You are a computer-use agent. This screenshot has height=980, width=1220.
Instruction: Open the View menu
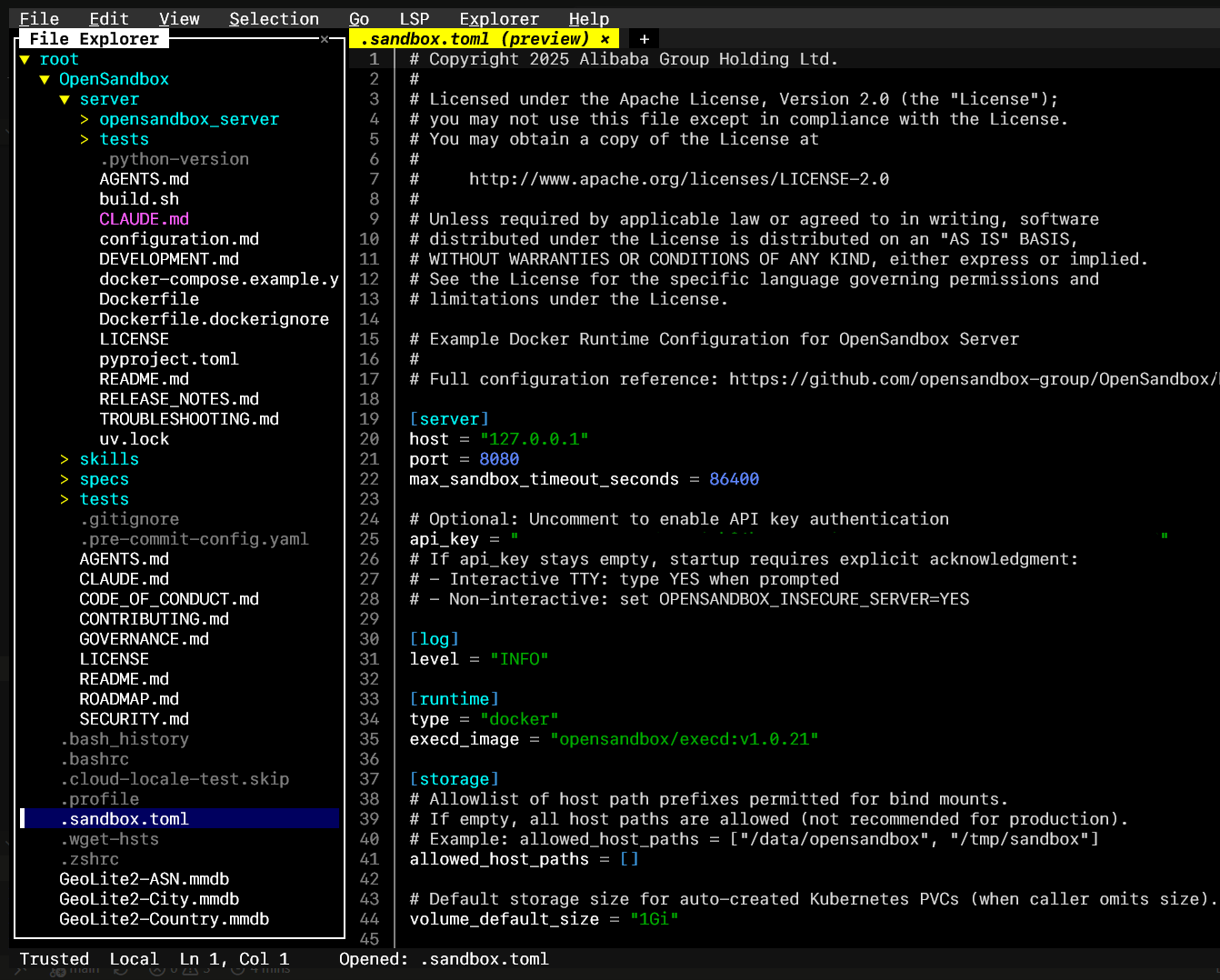pos(179,18)
